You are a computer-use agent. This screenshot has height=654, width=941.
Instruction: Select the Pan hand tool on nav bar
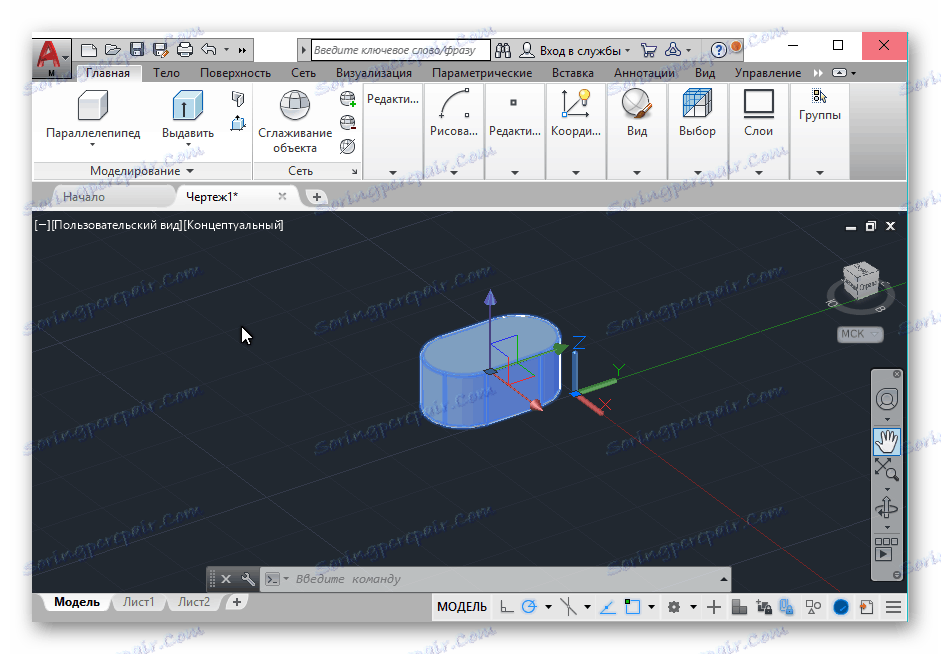click(887, 442)
